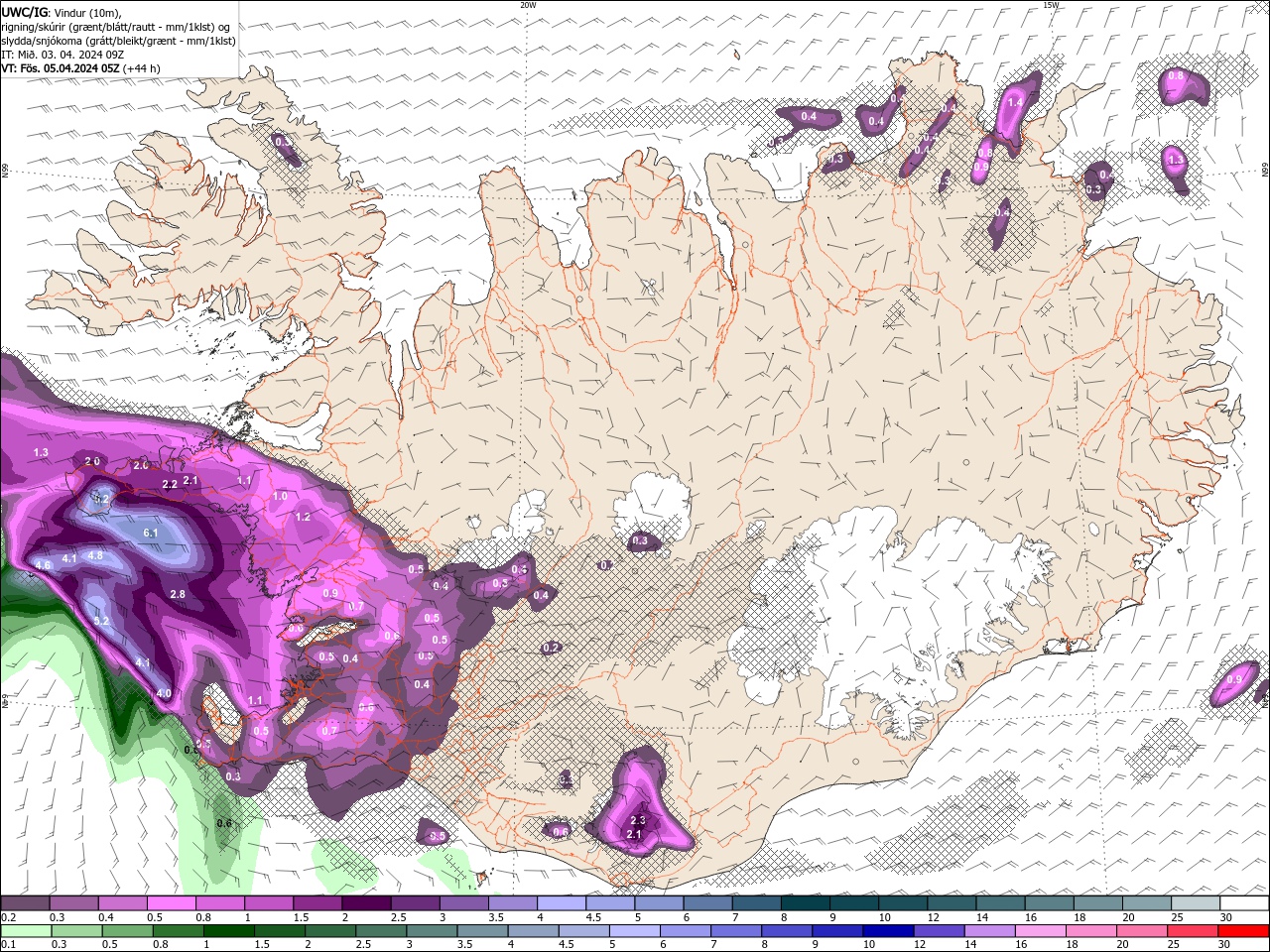Viewport: 1270px width, 952px height.
Task: Pick the bright red swatch after 30 in rain legend
Action: (x=1244, y=931)
